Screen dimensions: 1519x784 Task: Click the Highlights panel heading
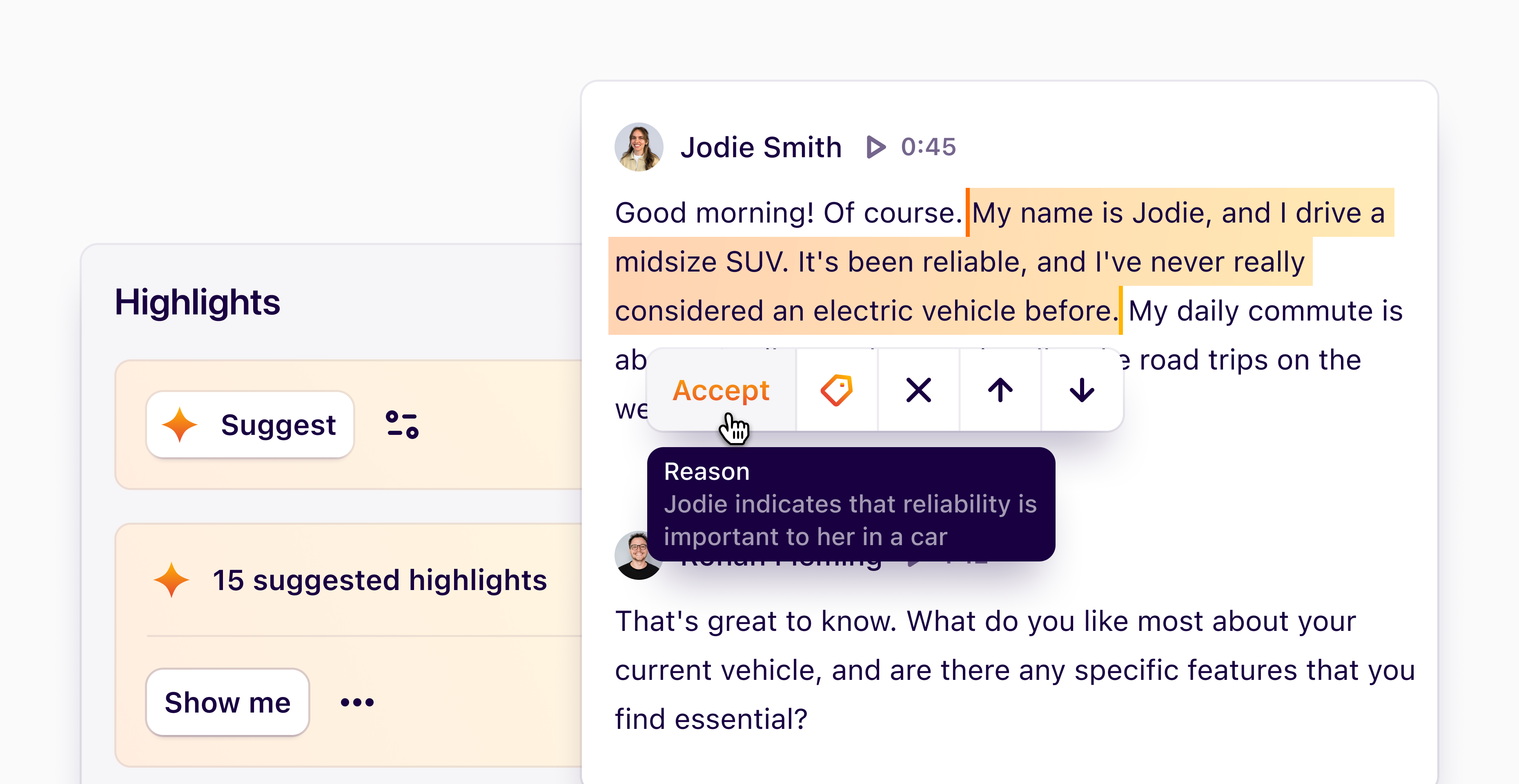(197, 303)
